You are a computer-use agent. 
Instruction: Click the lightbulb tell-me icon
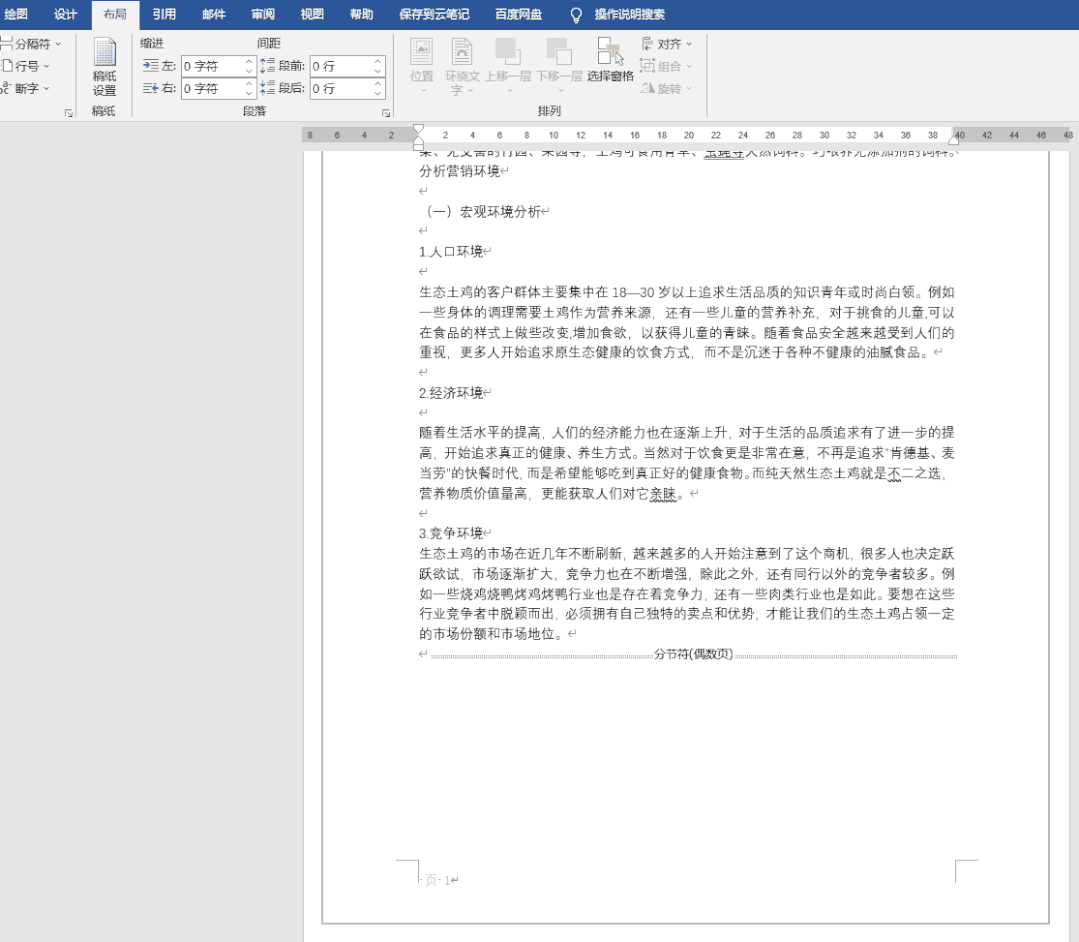tap(576, 14)
